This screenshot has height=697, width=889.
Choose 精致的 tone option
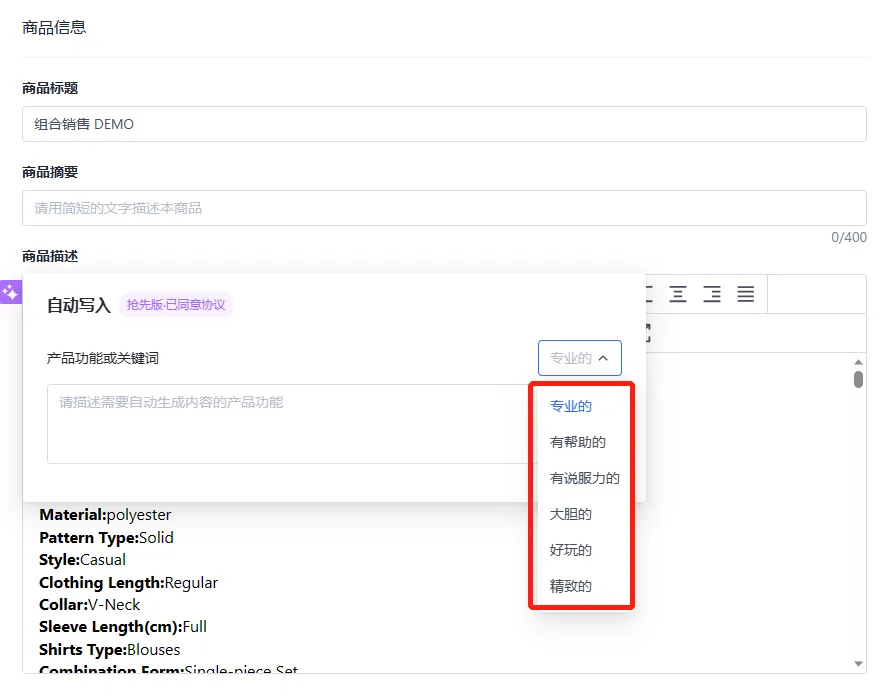coord(571,586)
